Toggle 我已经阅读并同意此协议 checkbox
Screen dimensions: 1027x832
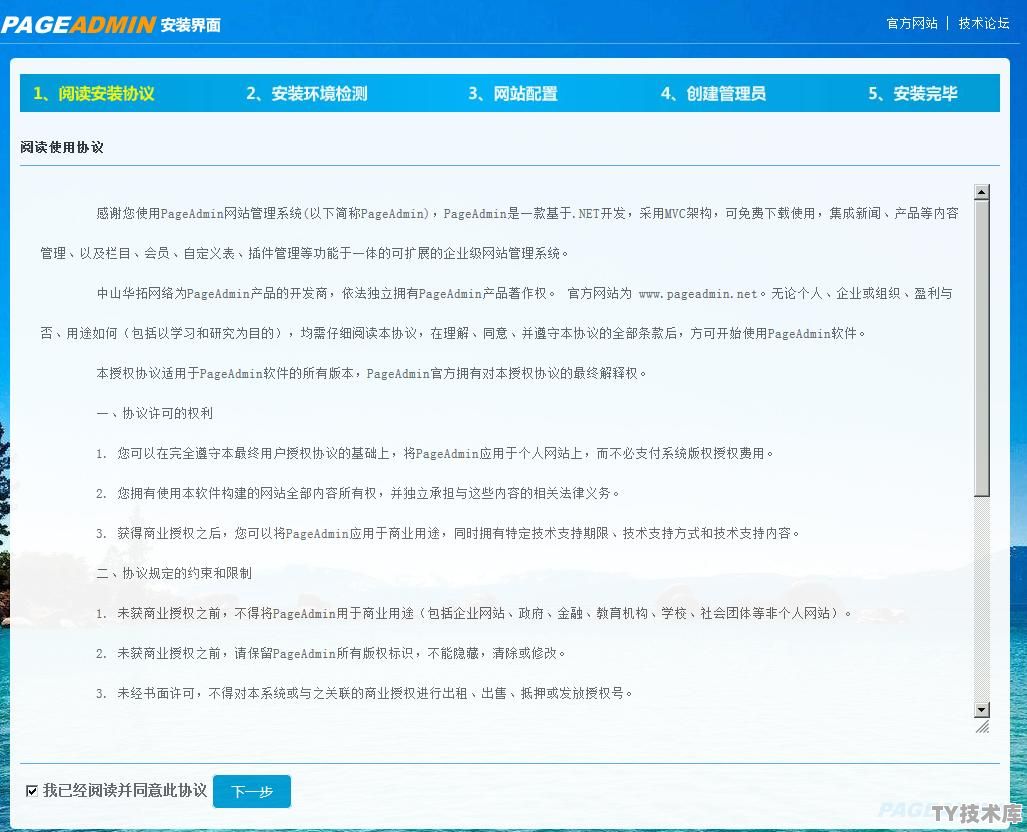click(x=31, y=791)
